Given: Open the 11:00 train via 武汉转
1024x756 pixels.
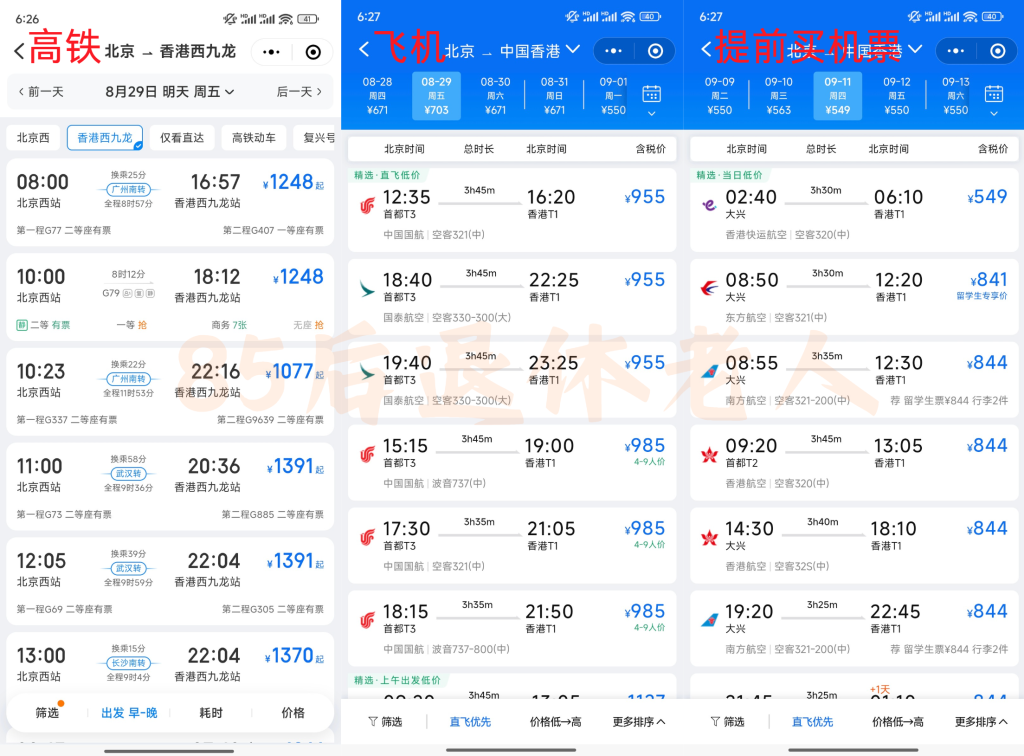Looking at the screenshot, I should tap(170, 486).
